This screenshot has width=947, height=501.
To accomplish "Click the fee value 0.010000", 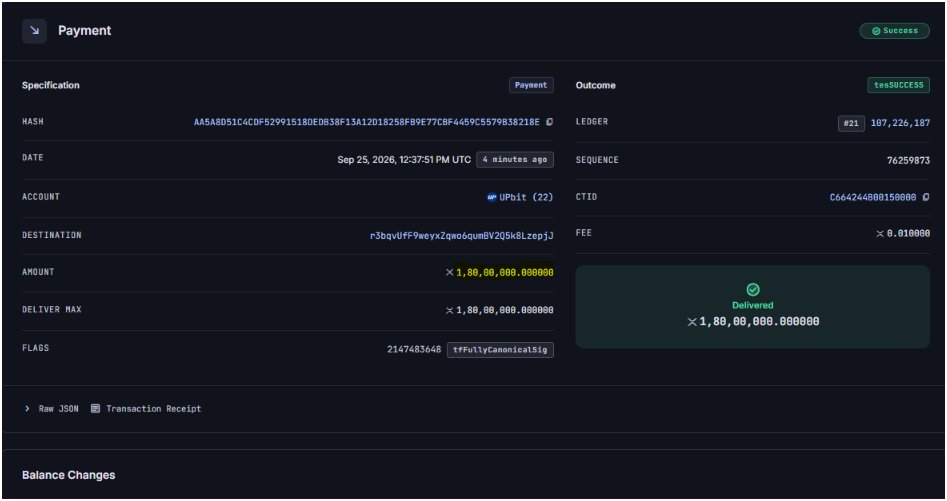I will click(x=908, y=234).
